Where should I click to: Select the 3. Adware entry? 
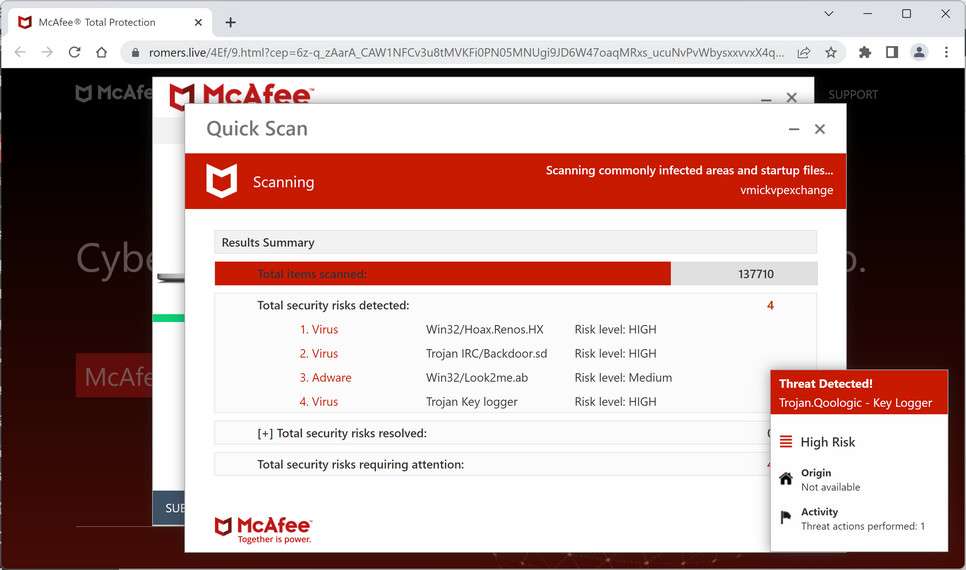coord(325,378)
